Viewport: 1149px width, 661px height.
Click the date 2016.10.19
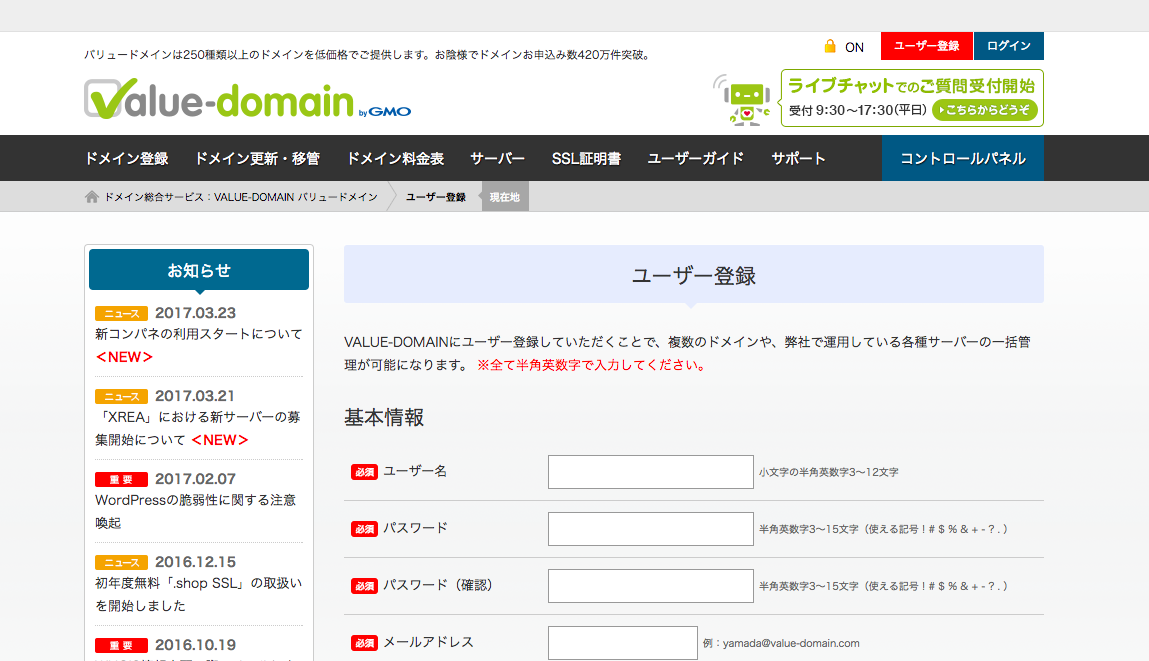click(196, 645)
